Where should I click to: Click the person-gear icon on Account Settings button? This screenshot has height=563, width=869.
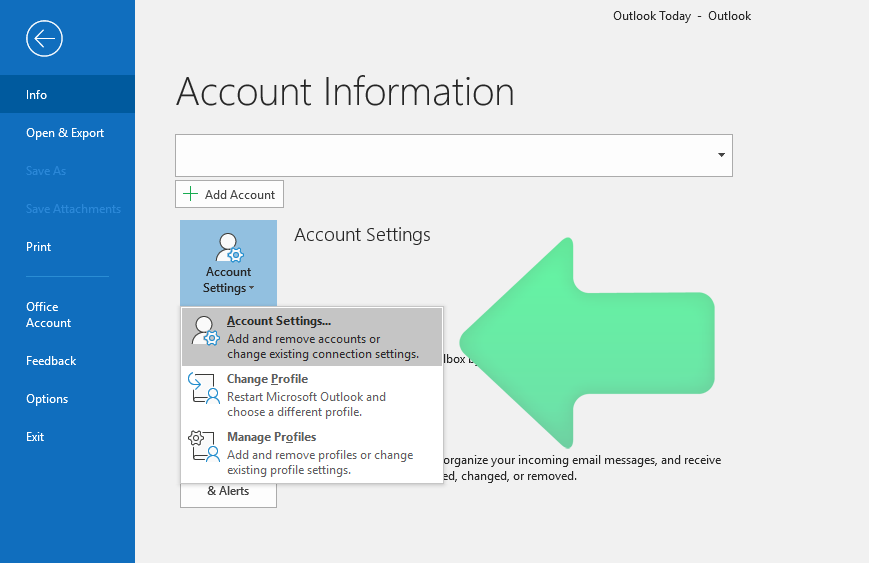tap(229, 247)
